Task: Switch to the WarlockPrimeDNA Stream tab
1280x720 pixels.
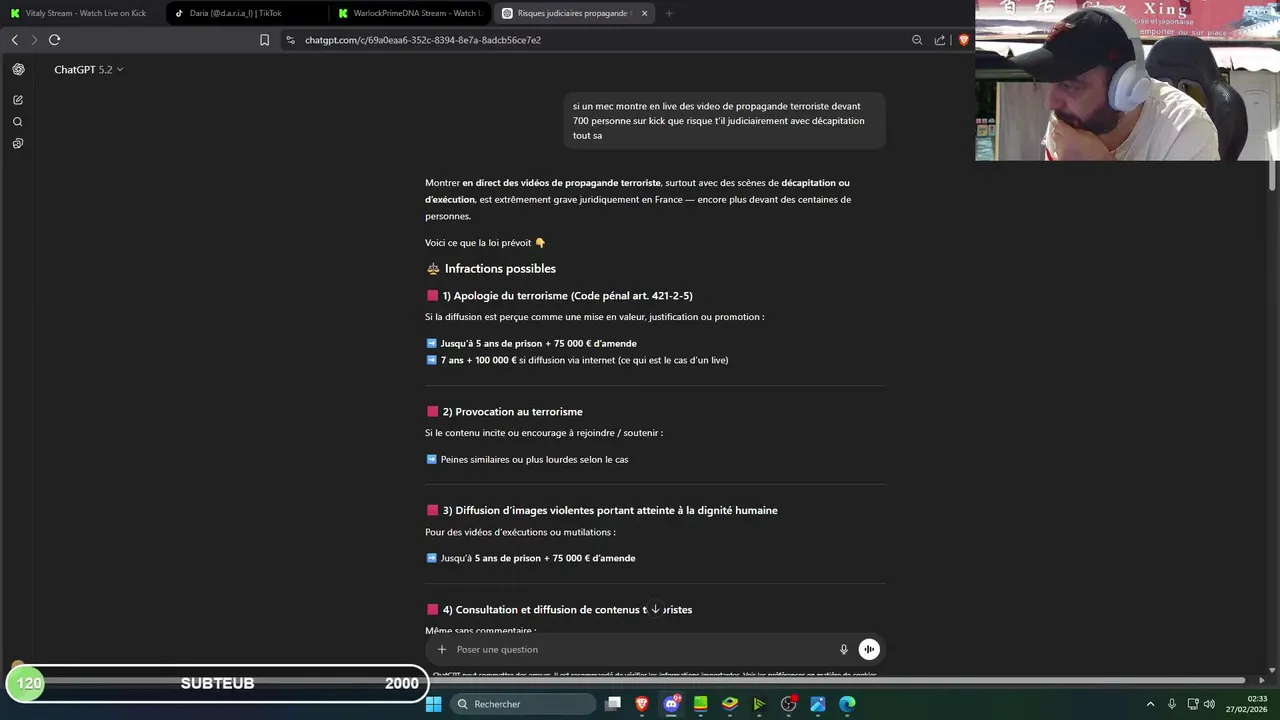Action: (410, 13)
